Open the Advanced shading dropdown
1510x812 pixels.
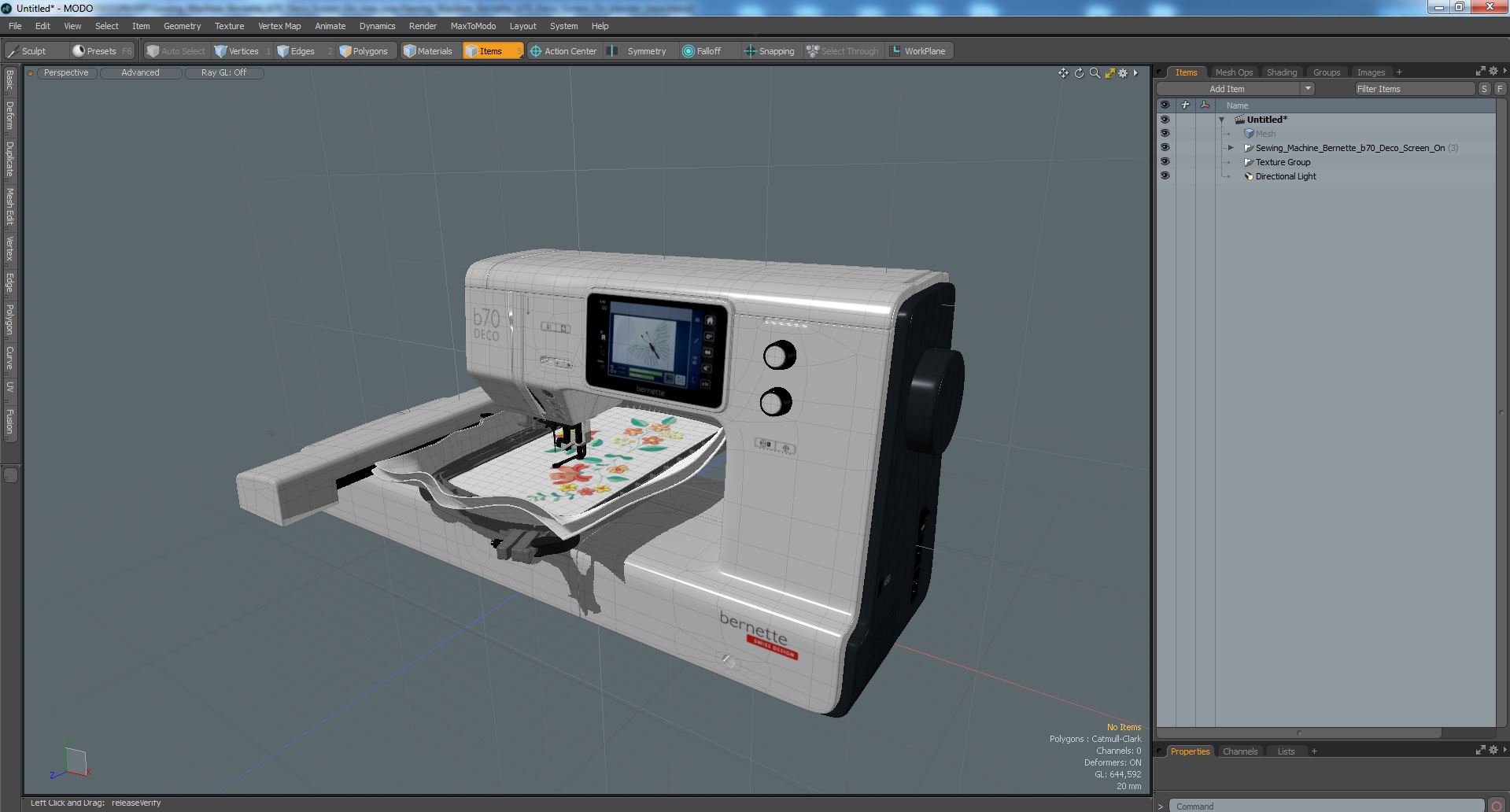[x=140, y=73]
